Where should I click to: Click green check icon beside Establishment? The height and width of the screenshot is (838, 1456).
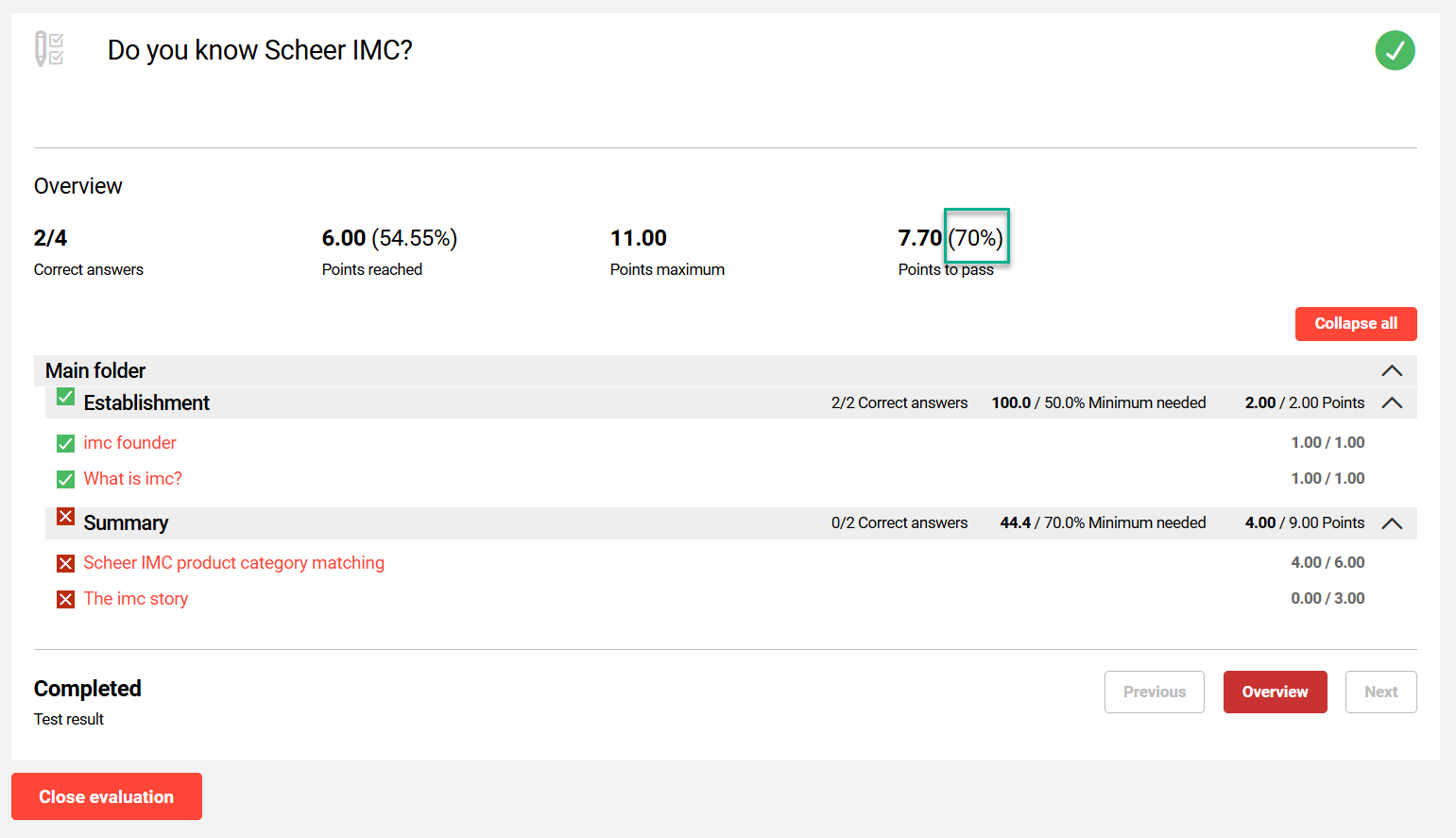tap(65, 397)
